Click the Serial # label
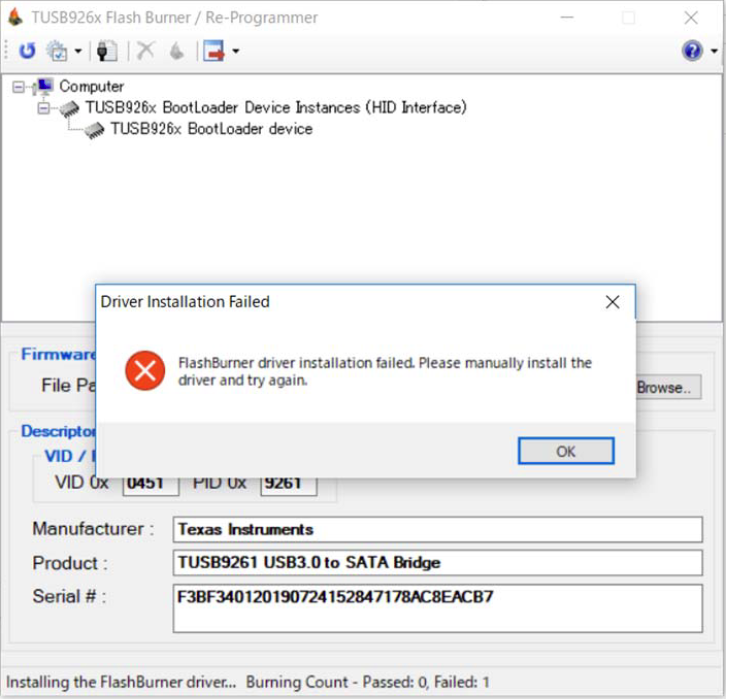Viewport: 733px width, 699px height. 69,597
